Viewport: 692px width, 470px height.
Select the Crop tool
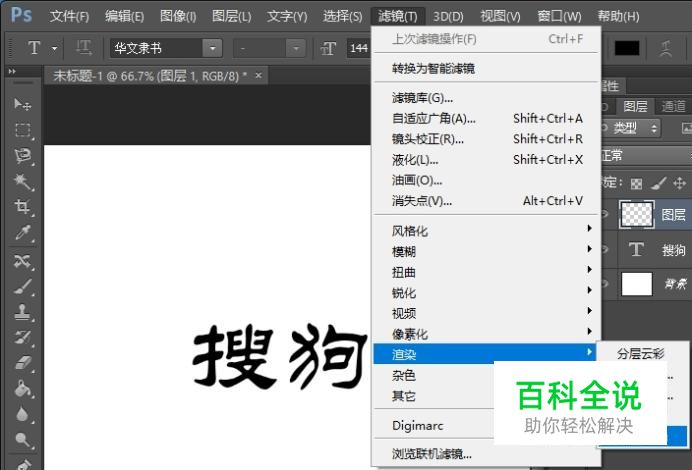(x=22, y=207)
